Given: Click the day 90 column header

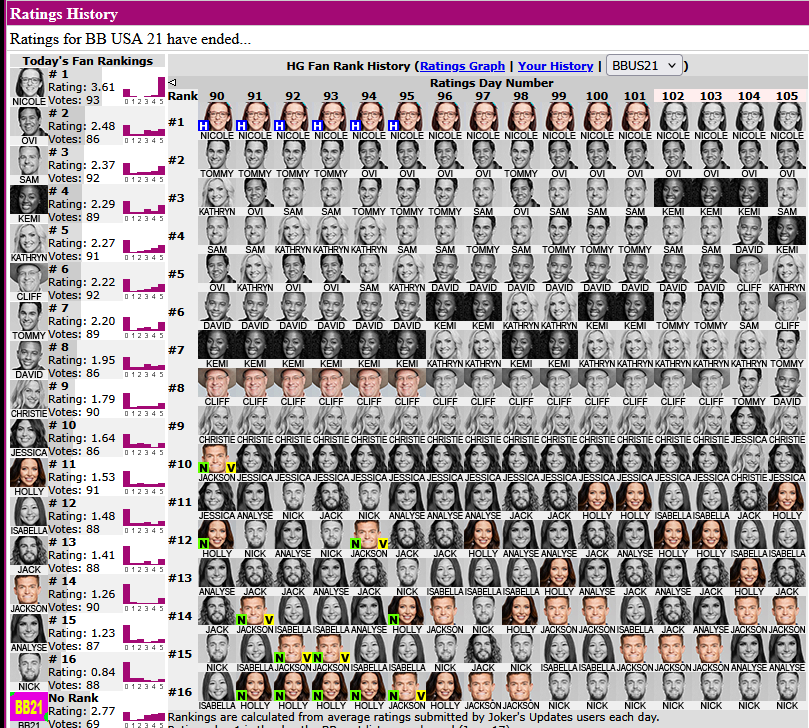Looking at the screenshot, I should 217,96.
